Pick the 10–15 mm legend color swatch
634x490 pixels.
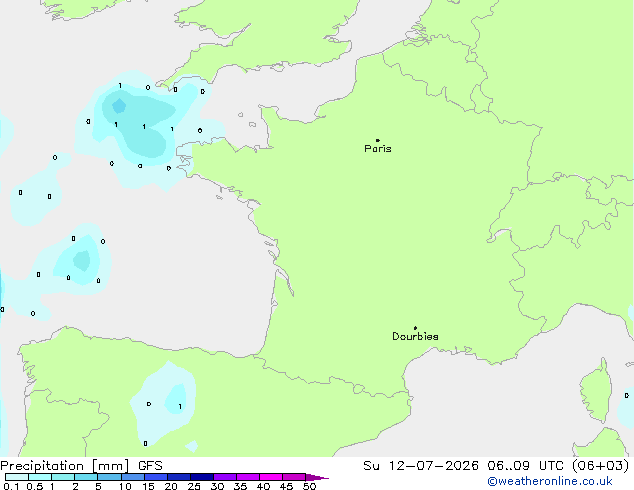(133, 477)
